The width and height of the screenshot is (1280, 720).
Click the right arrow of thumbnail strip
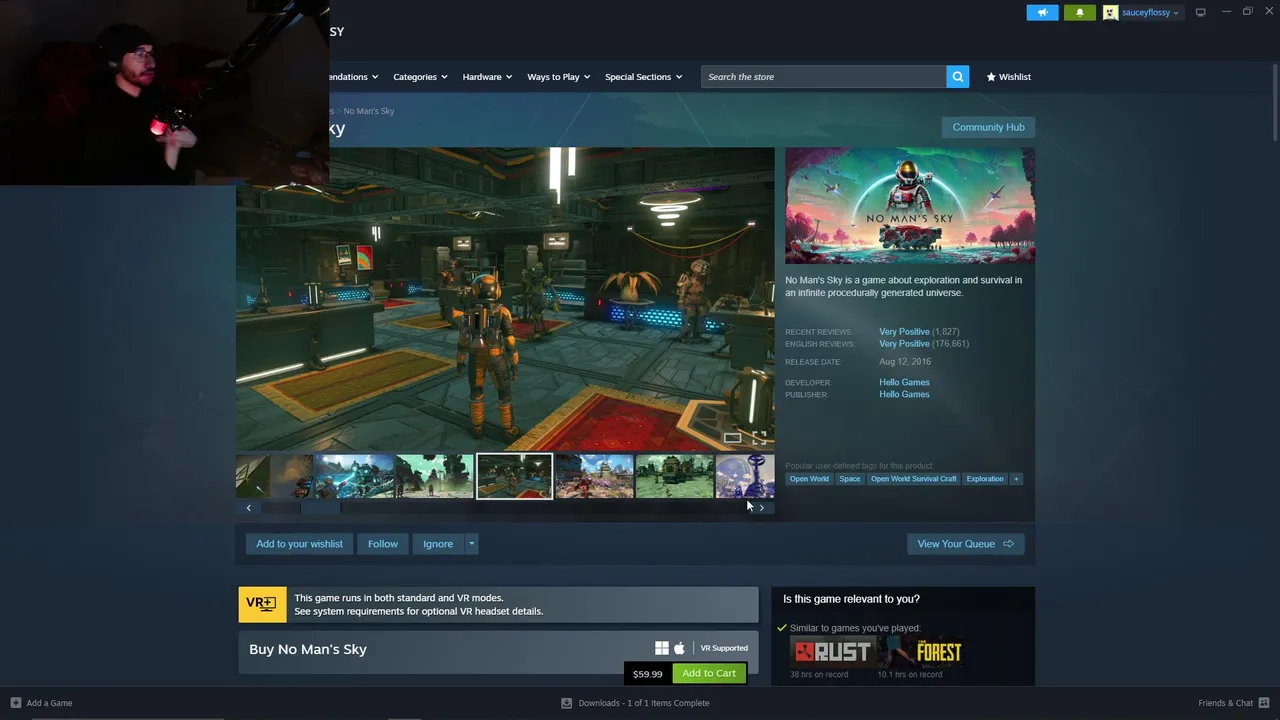(x=762, y=508)
